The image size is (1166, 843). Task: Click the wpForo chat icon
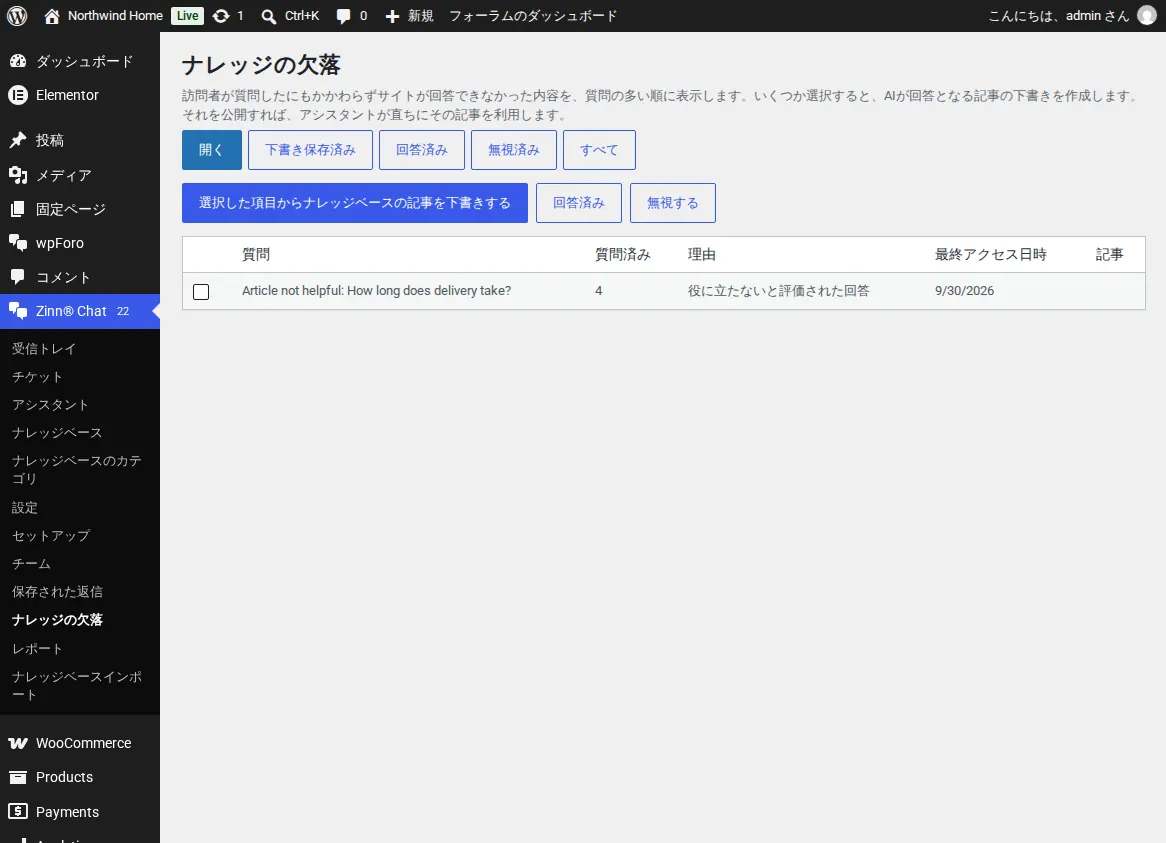tap(18, 242)
